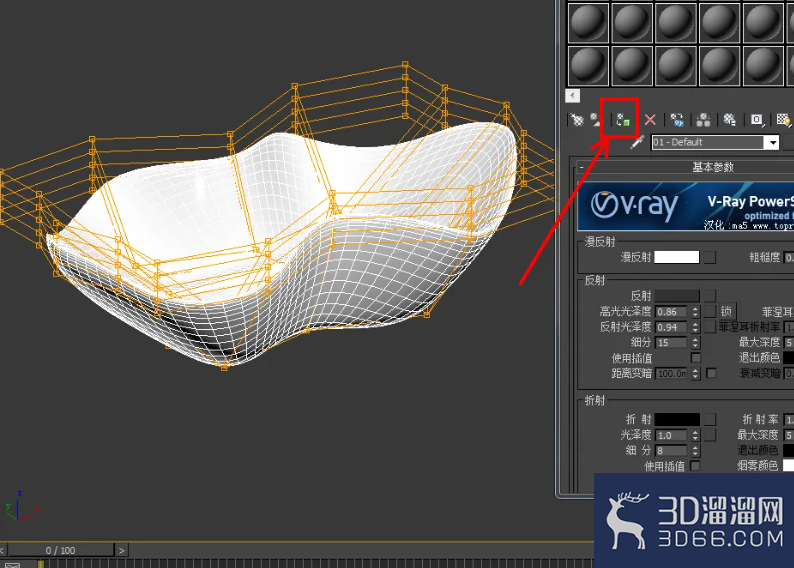Click the Make Unique icon

click(703, 120)
